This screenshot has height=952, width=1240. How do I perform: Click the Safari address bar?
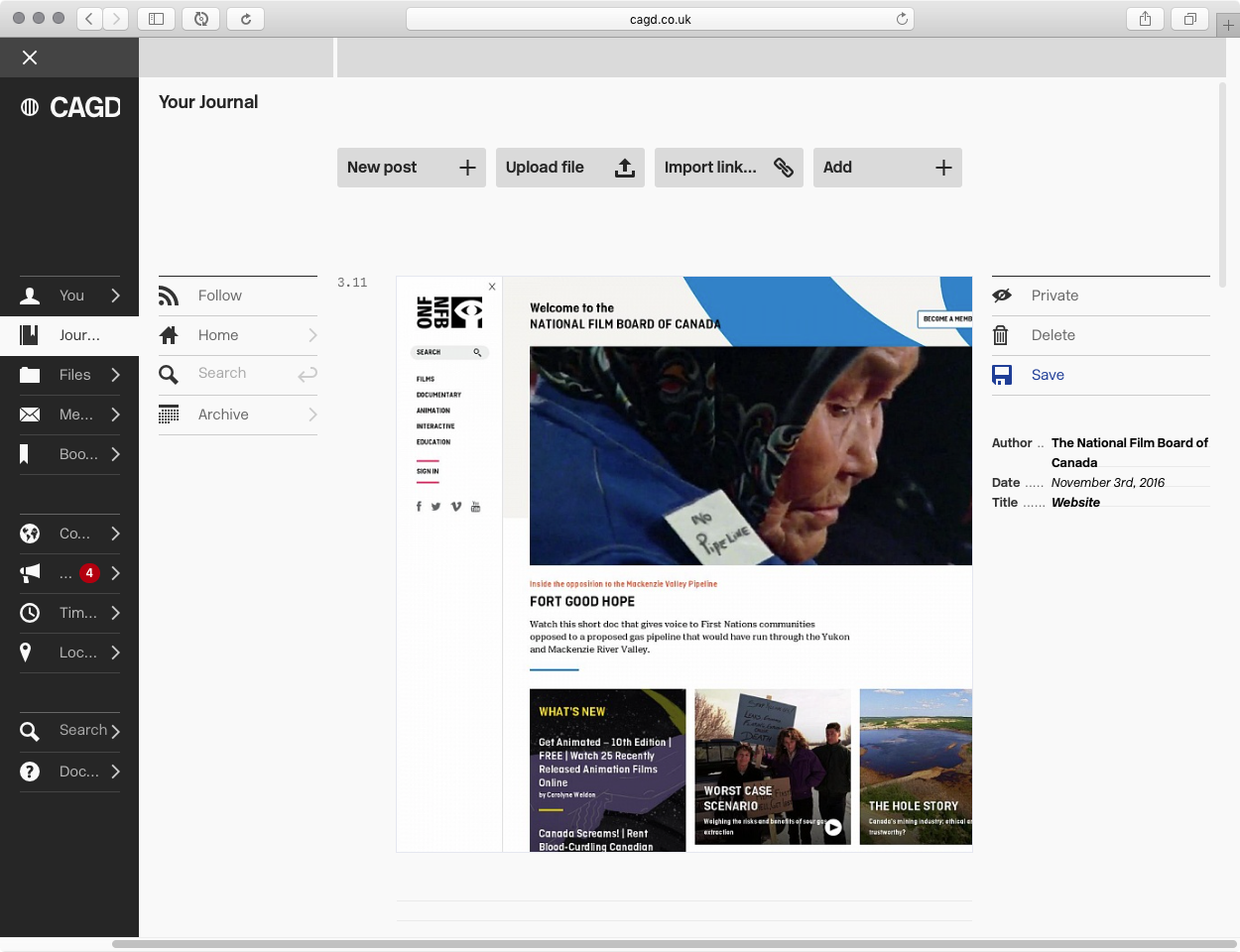click(660, 19)
